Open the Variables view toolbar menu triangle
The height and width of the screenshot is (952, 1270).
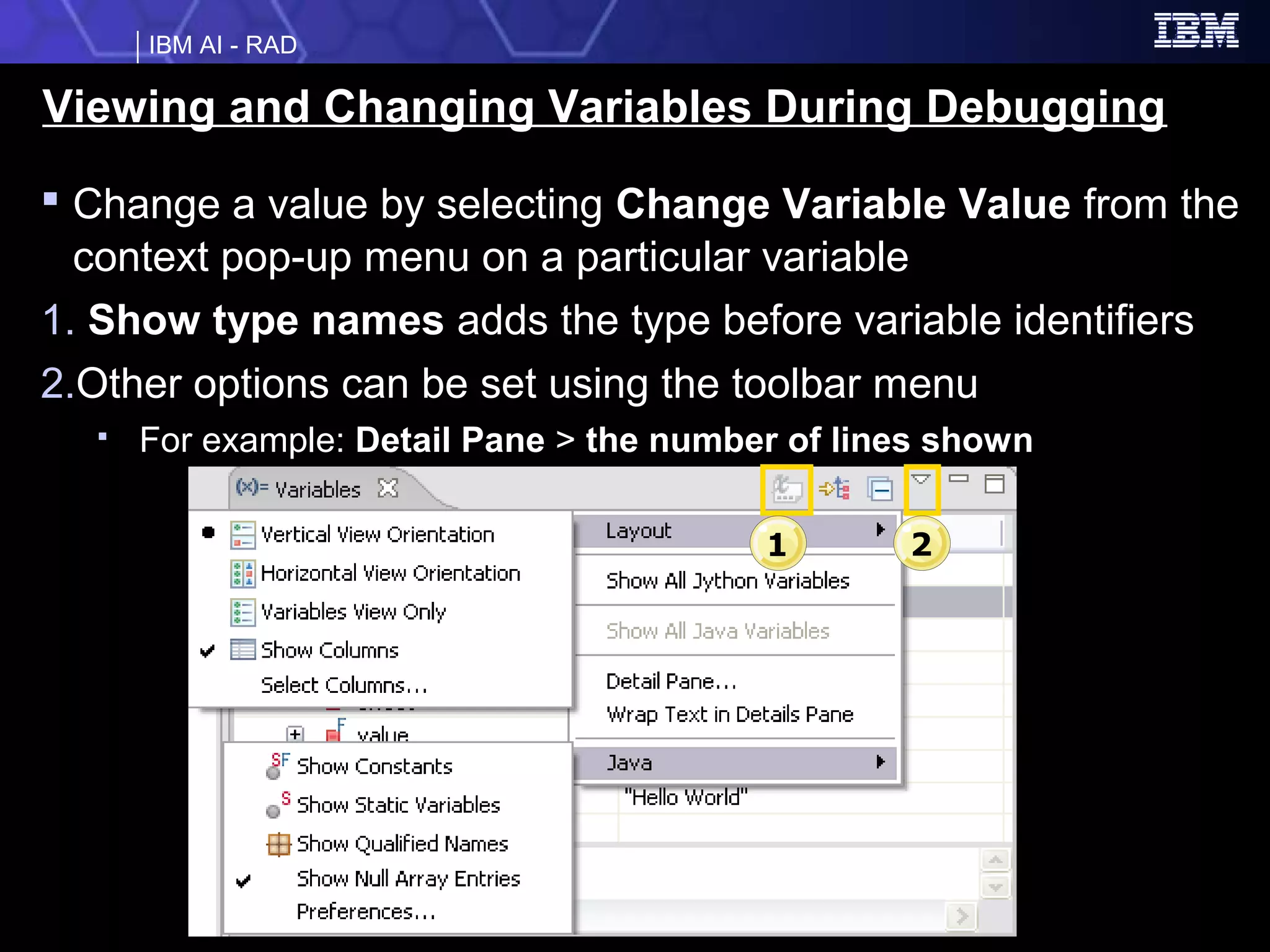[921, 479]
